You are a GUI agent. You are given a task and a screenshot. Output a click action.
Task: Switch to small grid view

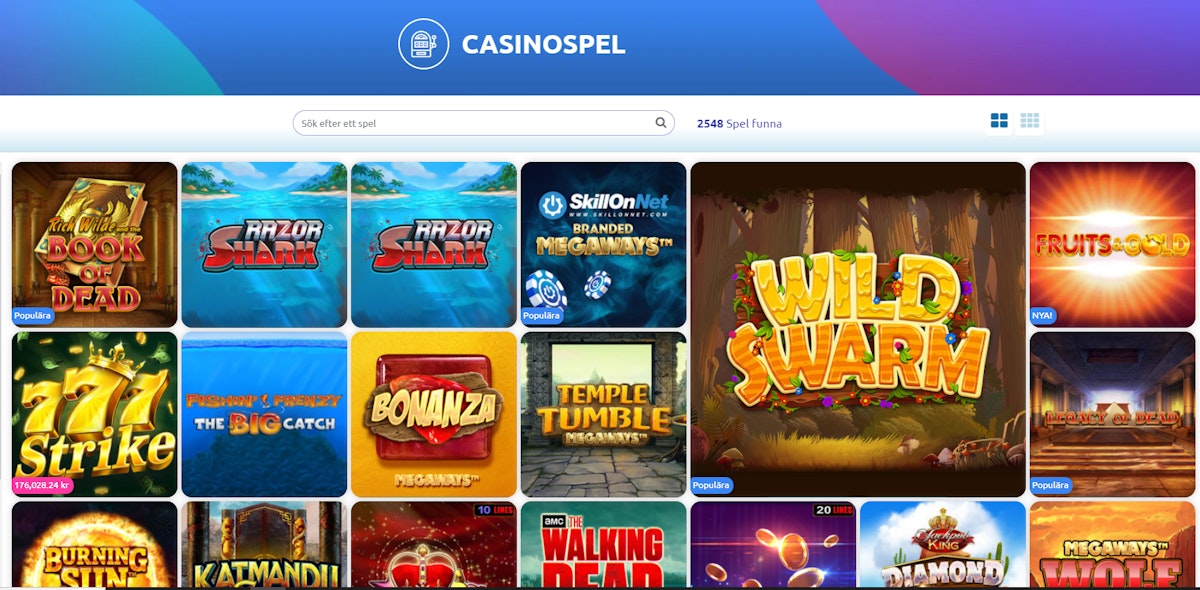coord(1030,121)
